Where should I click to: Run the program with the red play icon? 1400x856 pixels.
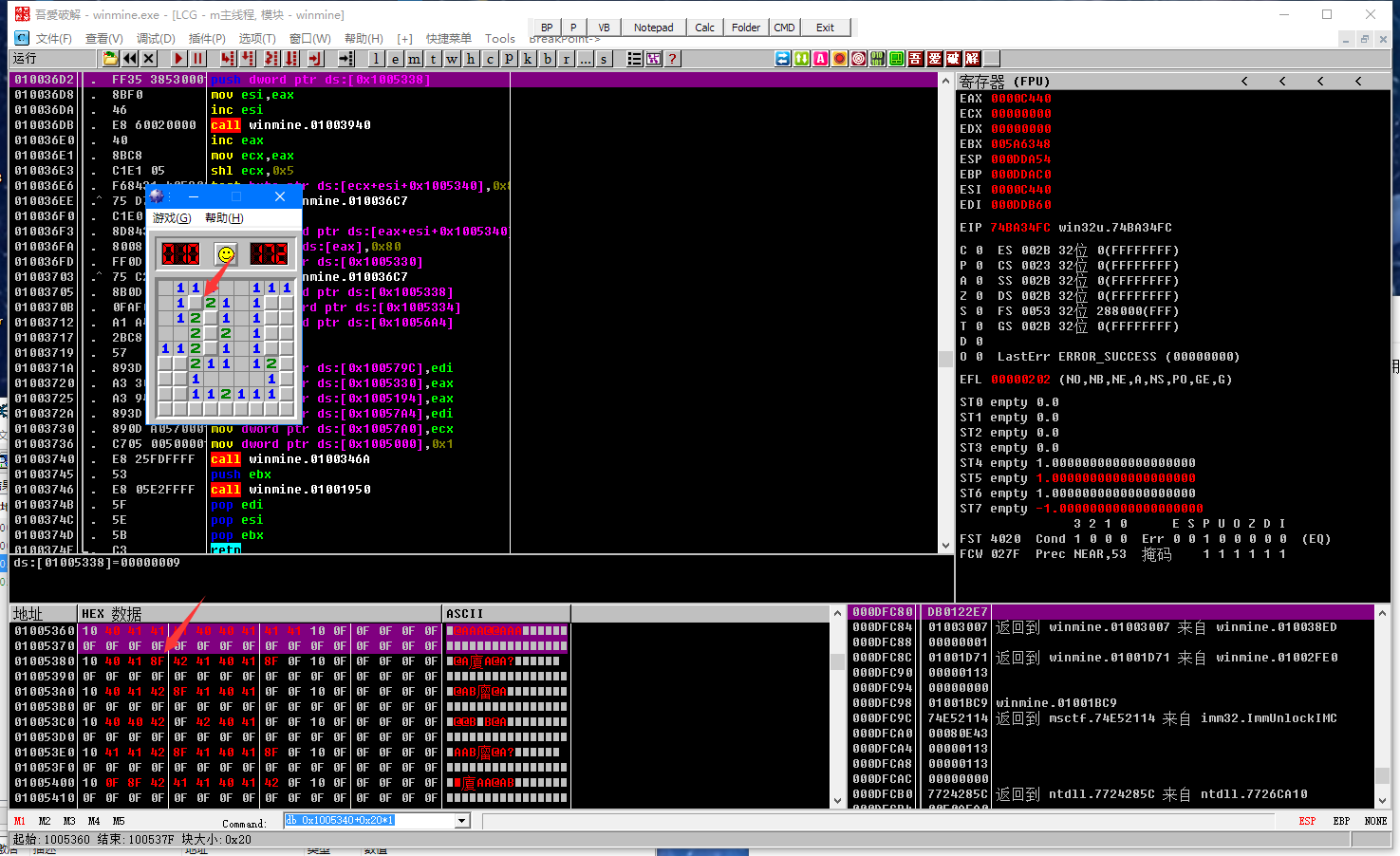tap(178, 58)
